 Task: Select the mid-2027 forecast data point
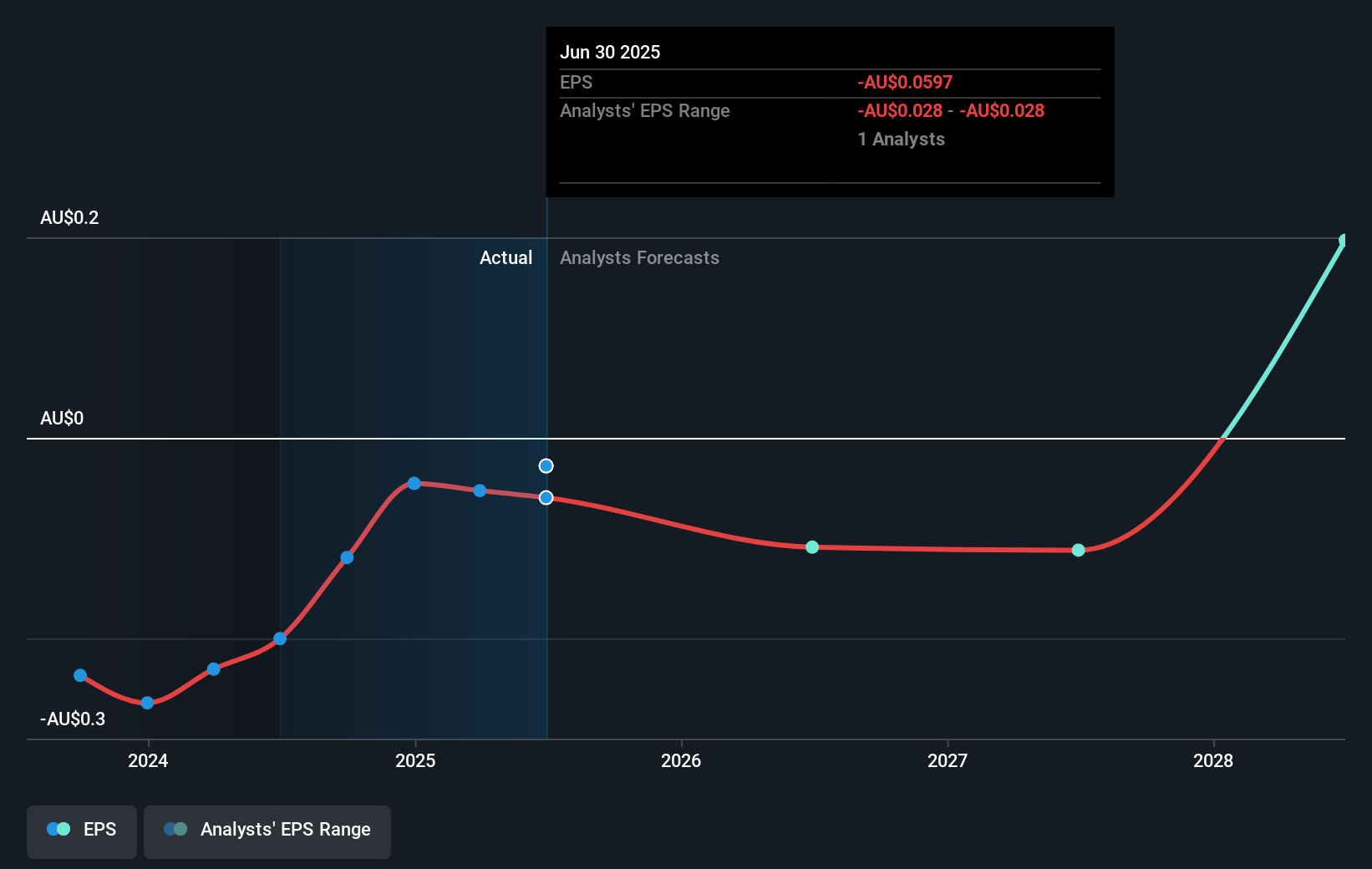[1078, 550]
